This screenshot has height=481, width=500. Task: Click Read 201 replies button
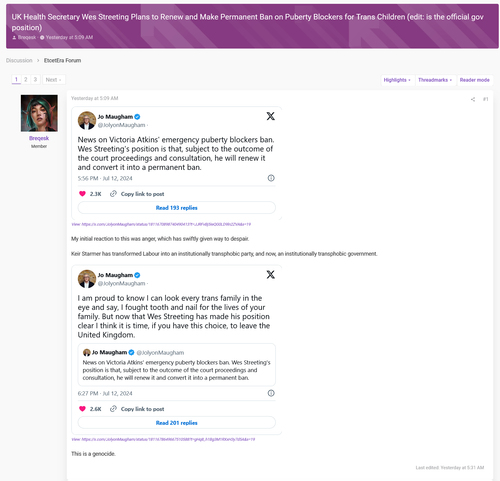(177, 423)
